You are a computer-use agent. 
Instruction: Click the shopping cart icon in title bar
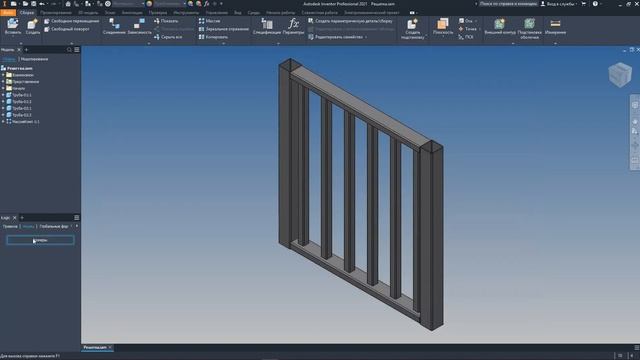coord(584,4)
